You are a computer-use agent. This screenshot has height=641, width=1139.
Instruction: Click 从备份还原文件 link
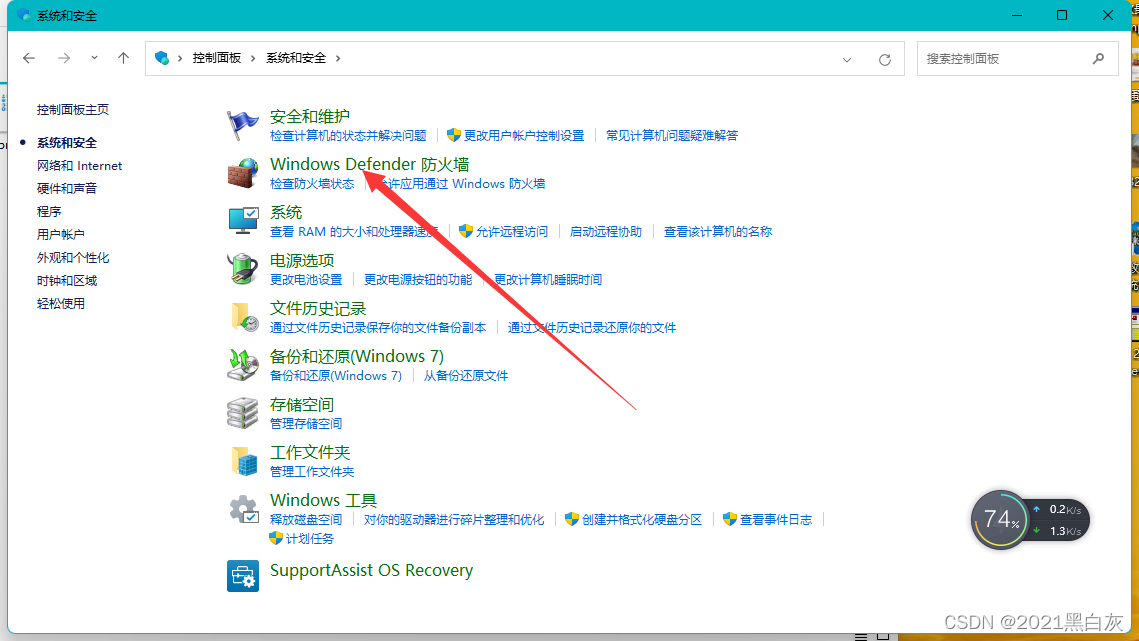tap(466, 376)
